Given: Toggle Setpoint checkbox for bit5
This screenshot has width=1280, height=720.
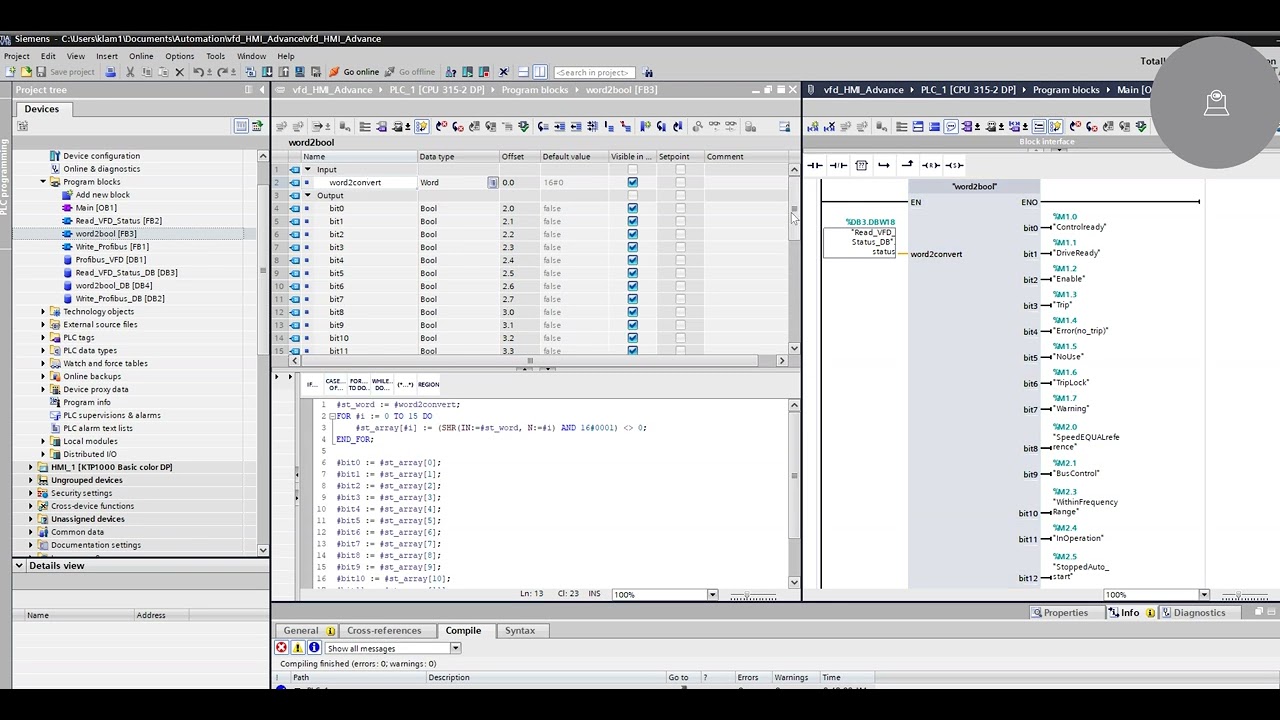Looking at the screenshot, I should (x=680, y=274).
